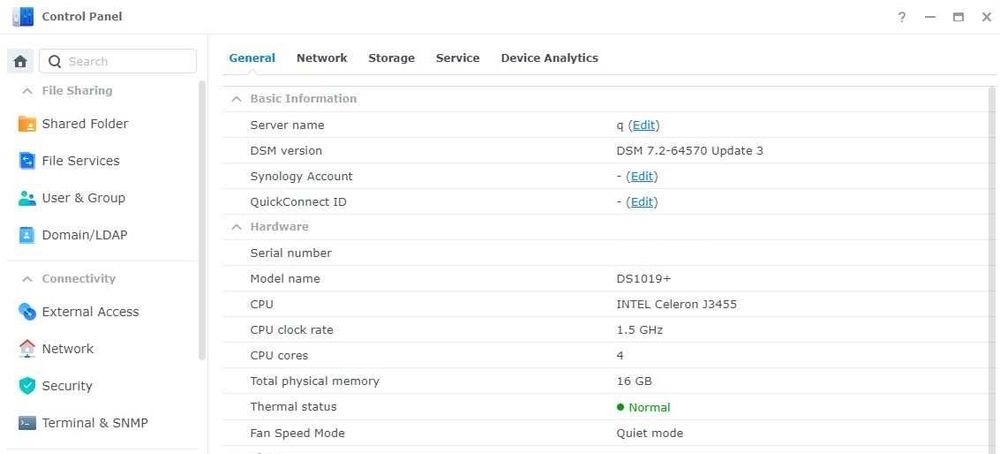Edit the Synology Account
The image size is (1000, 454).
click(x=642, y=176)
